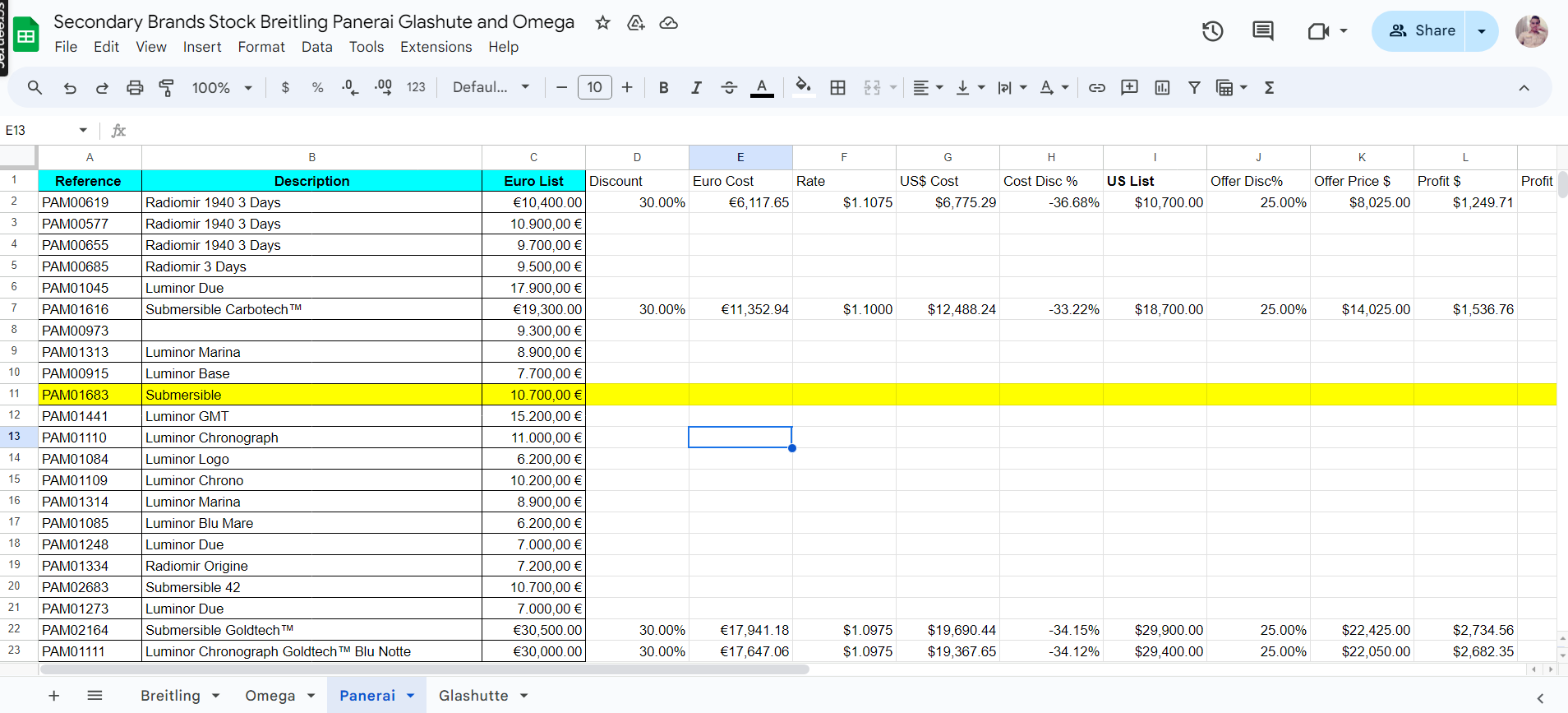Insert a comment

(x=1130, y=87)
